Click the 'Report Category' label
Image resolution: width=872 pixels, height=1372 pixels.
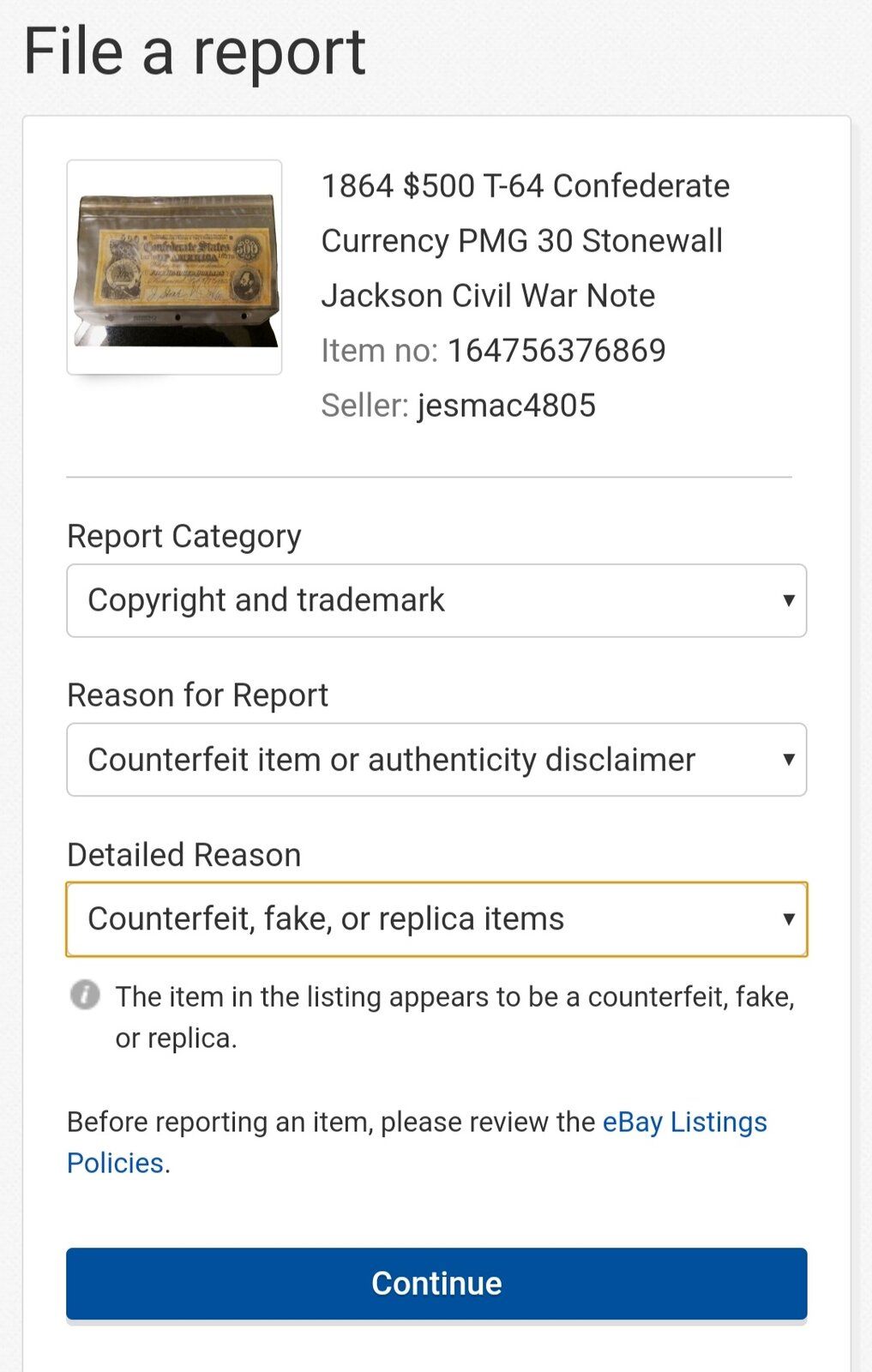pos(184,536)
